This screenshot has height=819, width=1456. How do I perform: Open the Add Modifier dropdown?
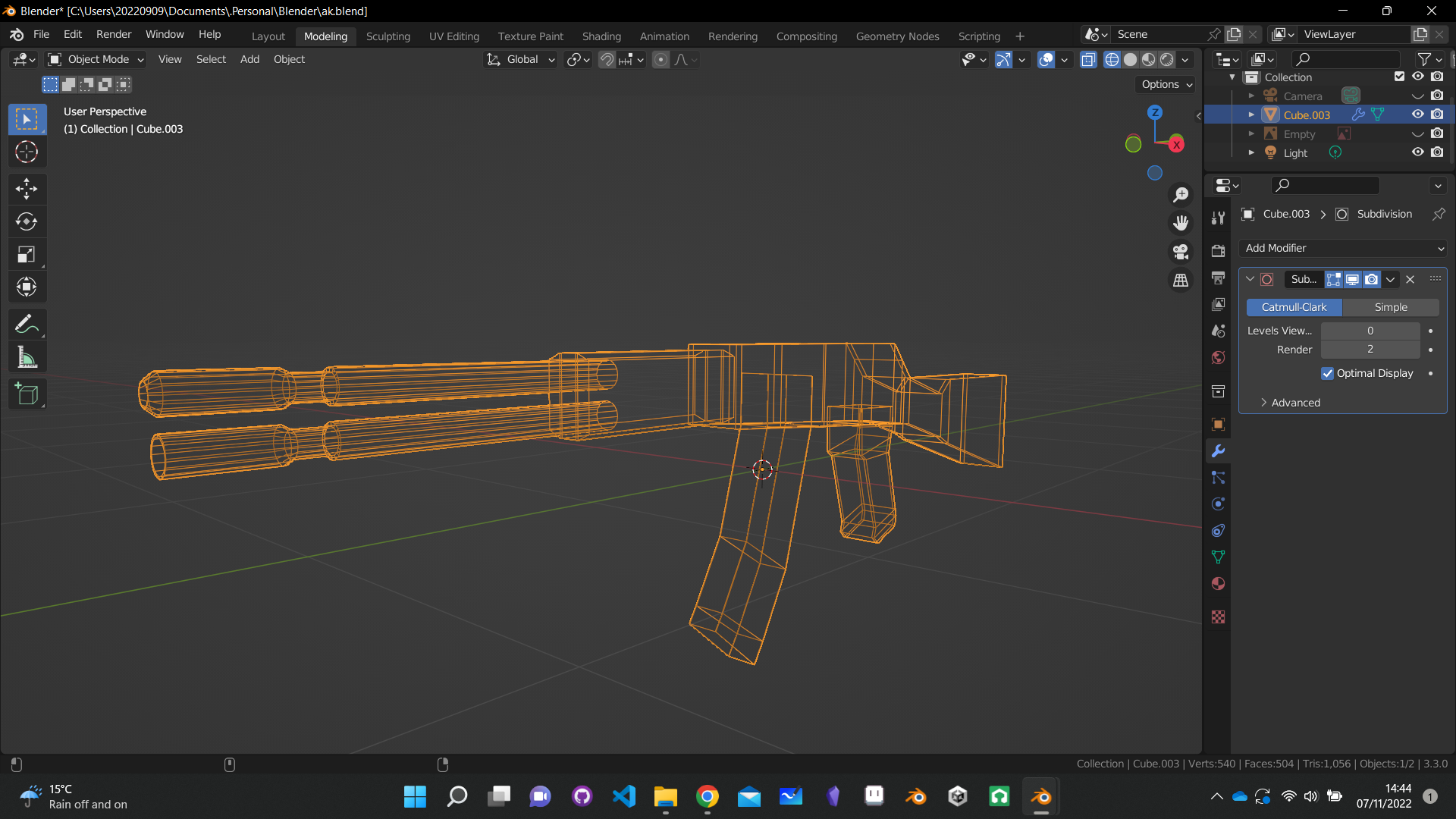pos(1343,248)
